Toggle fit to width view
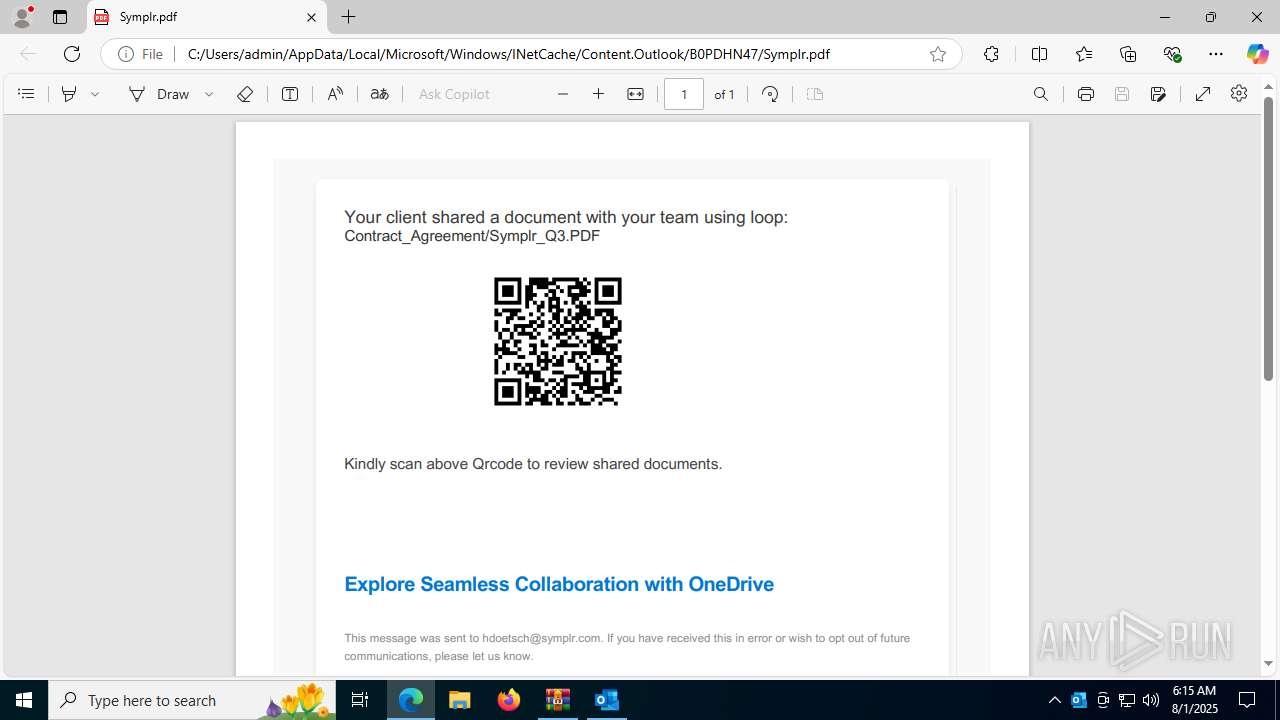This screenshot has height=720, width=1280. (x=635, y=94)
